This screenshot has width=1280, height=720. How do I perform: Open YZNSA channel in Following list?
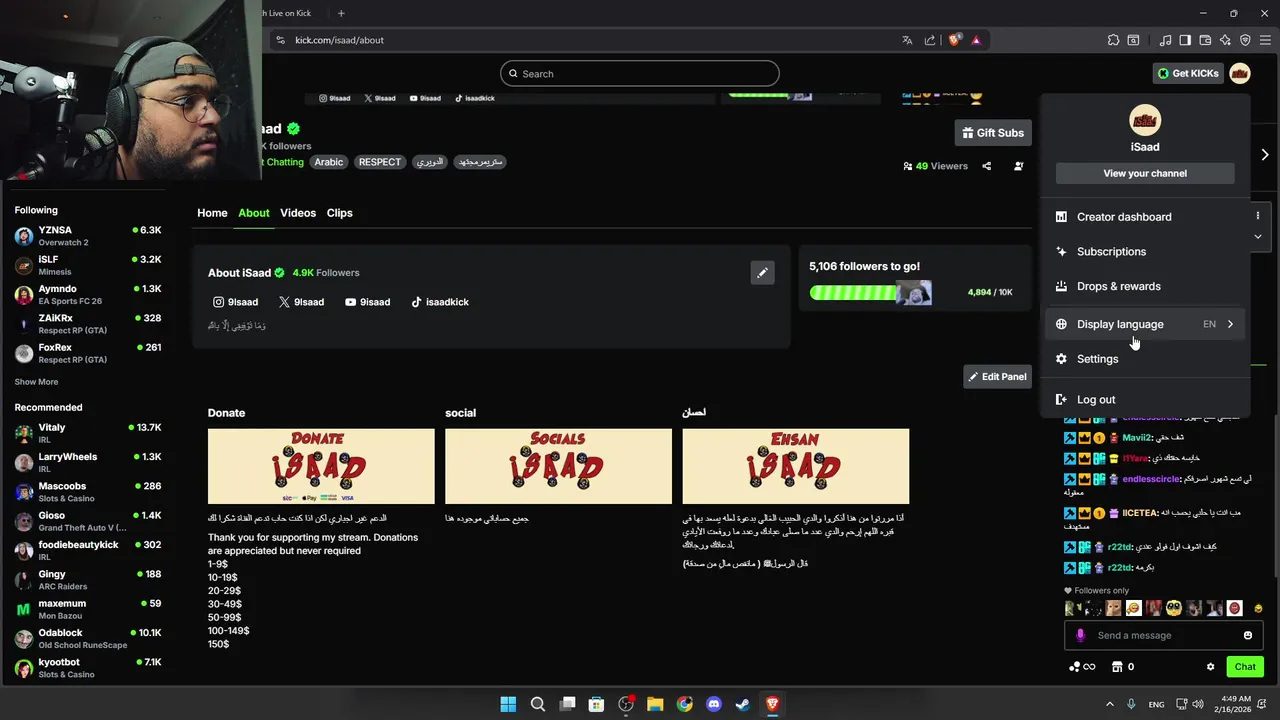pyautogui.click(x=88, y=236)
